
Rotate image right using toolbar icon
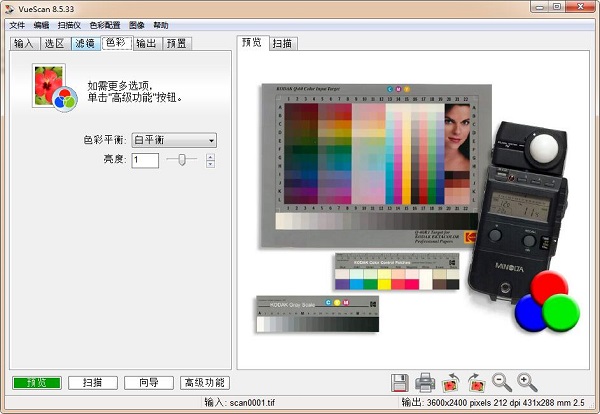click(x=476, y=383)
